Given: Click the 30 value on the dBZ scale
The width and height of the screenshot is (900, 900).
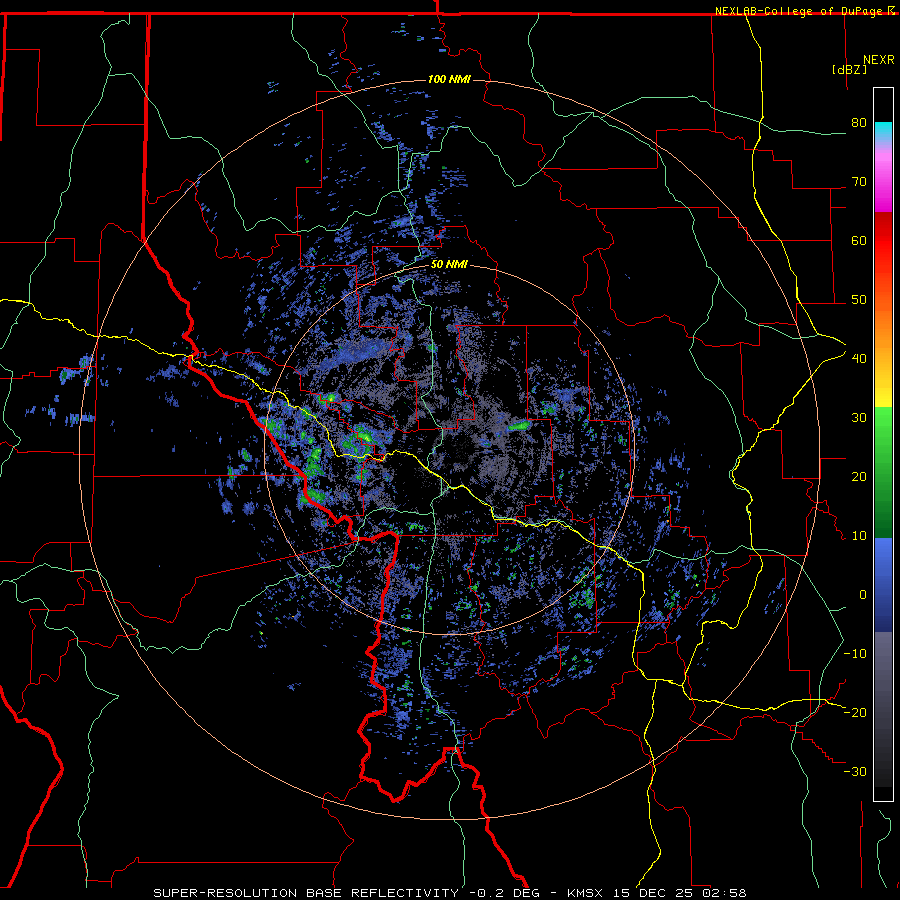Looking at the screenshot, I should (859, 417).
